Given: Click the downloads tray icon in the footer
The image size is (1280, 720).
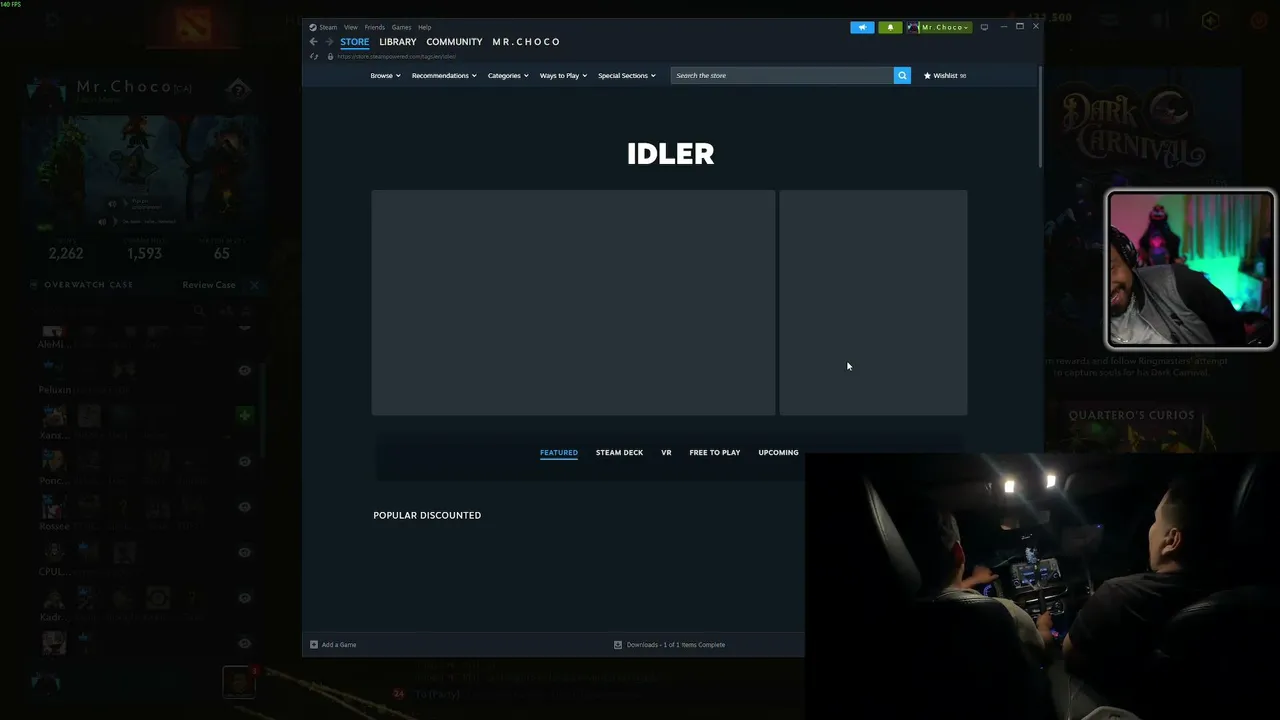Looking at the screenshot, I should point(618,645).
